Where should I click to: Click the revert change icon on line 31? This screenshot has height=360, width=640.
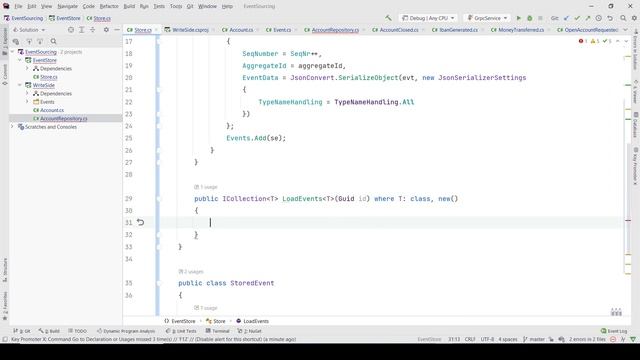pyautogui.click(x=140, y=222)
